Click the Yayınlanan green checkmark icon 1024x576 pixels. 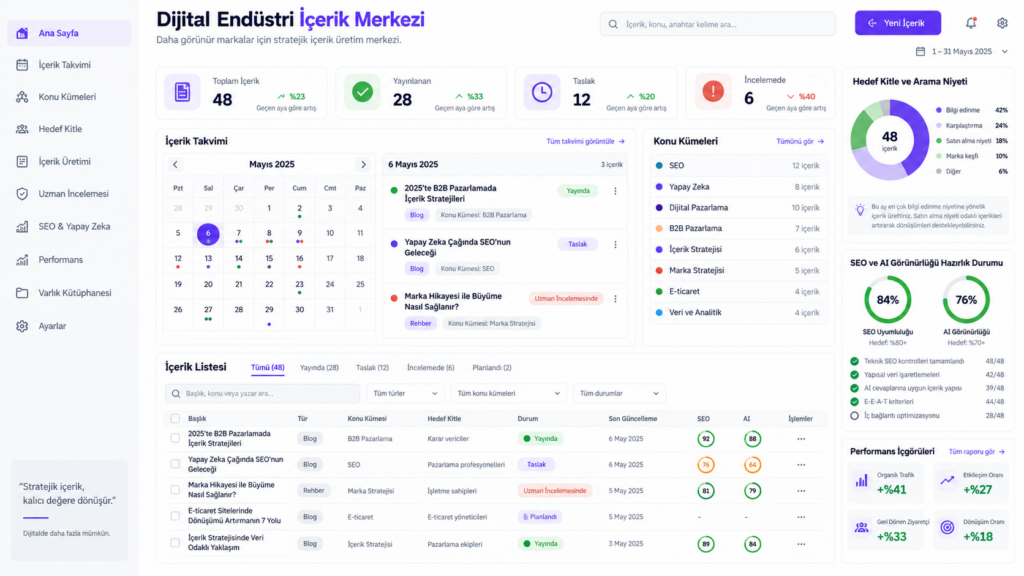coord(362,92)
